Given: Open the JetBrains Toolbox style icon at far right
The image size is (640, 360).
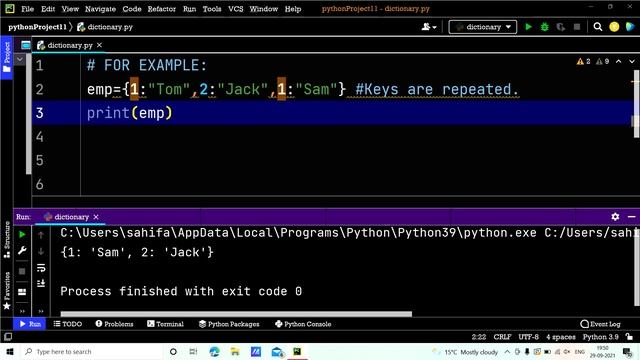Looking at the screenshot, I should click(x=630, y=27).
